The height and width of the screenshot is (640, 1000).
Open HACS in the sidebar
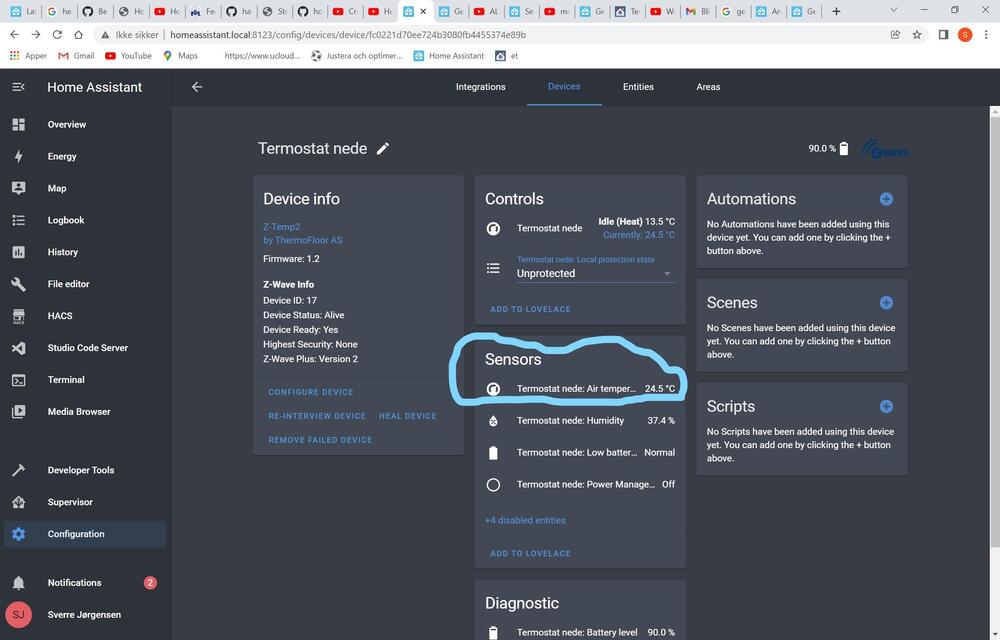point(60,316)
